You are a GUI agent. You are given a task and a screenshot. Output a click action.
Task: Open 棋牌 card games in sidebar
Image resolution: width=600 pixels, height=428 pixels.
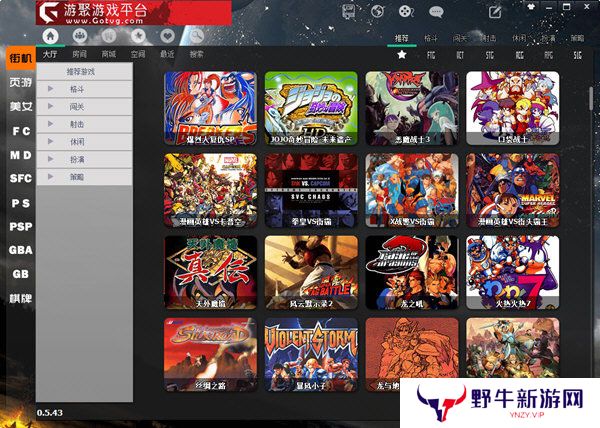(21, 299)
